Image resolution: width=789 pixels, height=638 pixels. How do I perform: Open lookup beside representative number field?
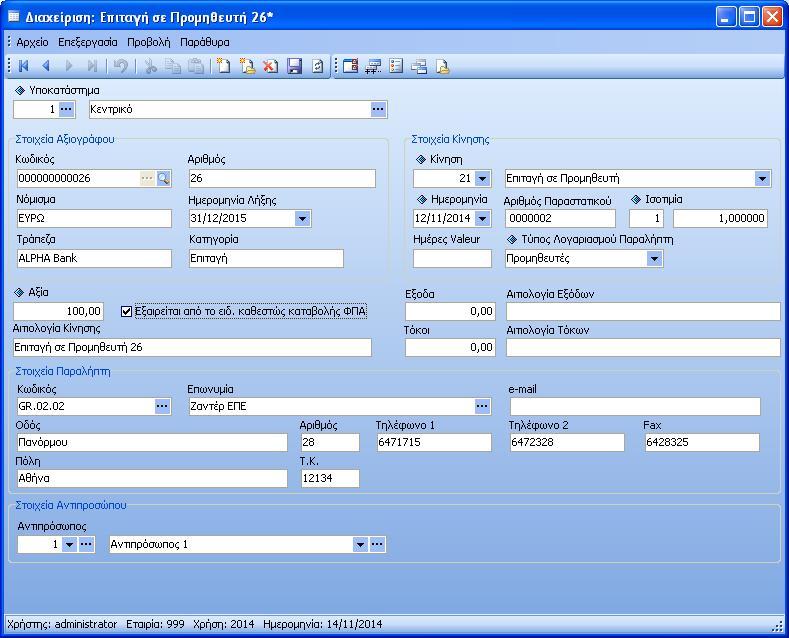(87, 544)
